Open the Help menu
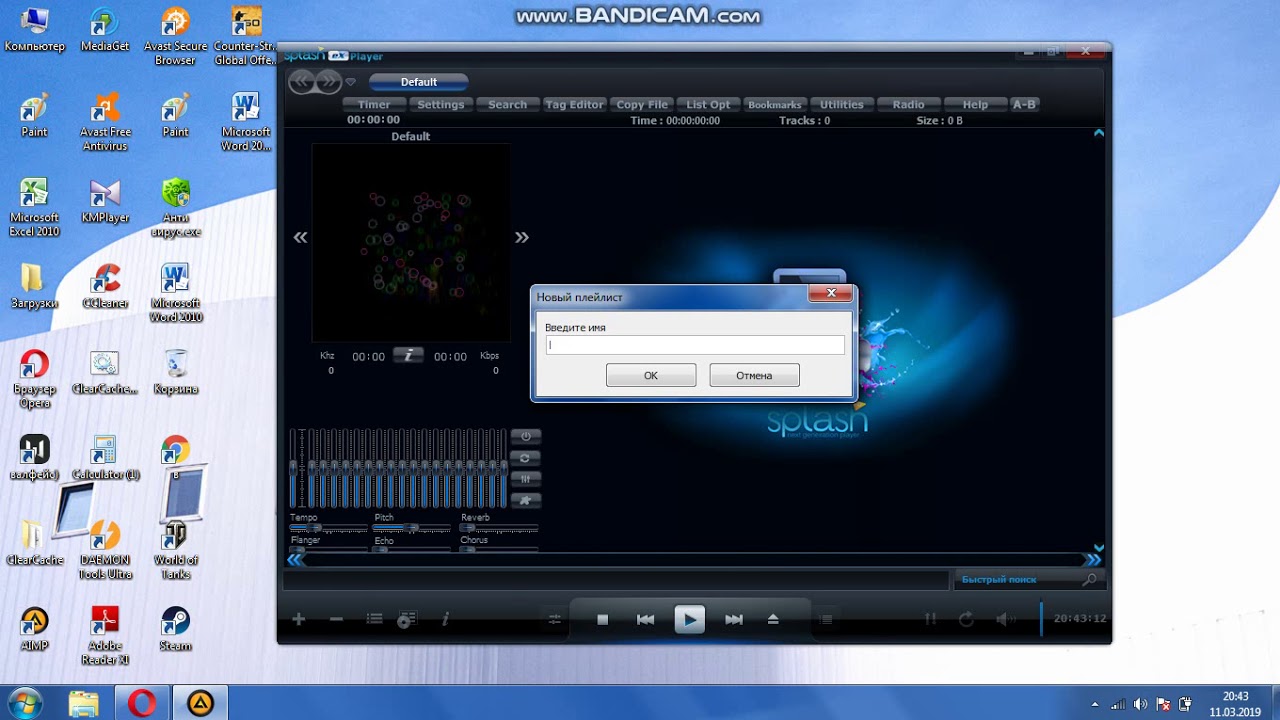The height and width of the screenshot is (720, 1280). (975, 104)
